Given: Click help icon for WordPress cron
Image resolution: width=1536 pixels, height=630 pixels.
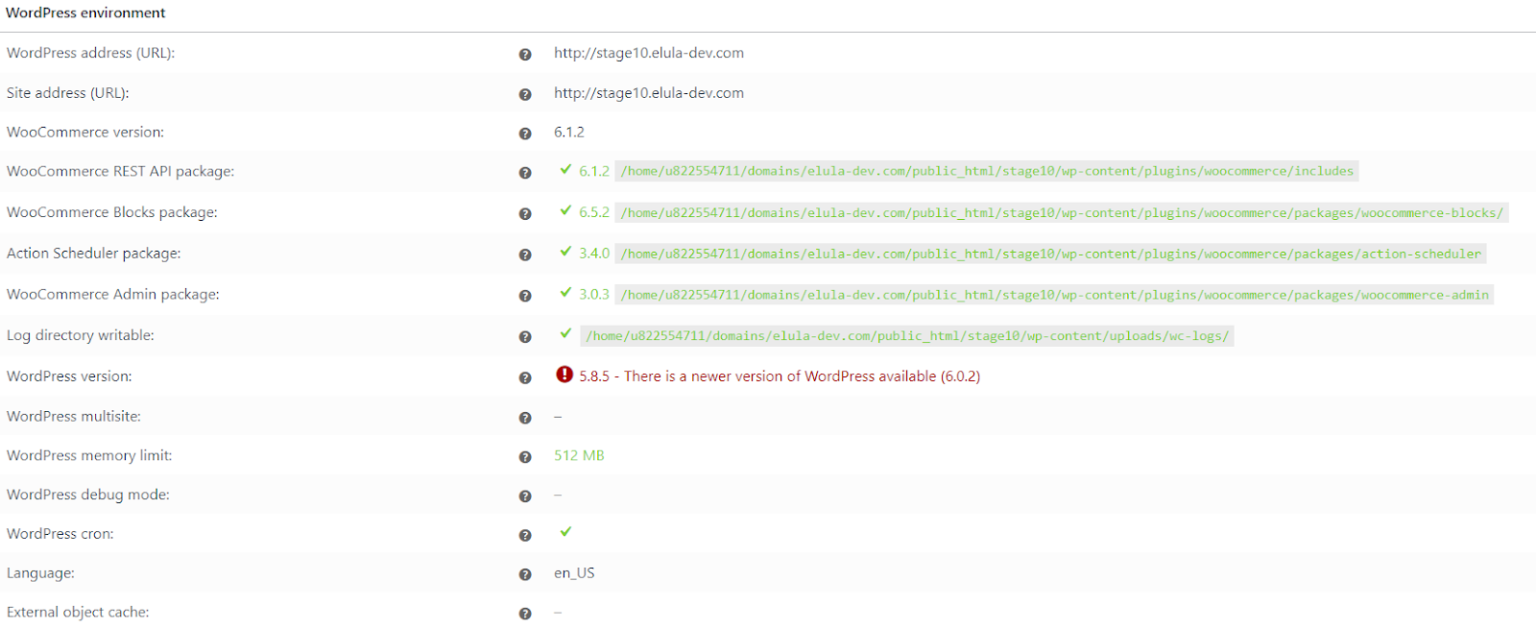Looking at the screenshot, I should [525, 535].
